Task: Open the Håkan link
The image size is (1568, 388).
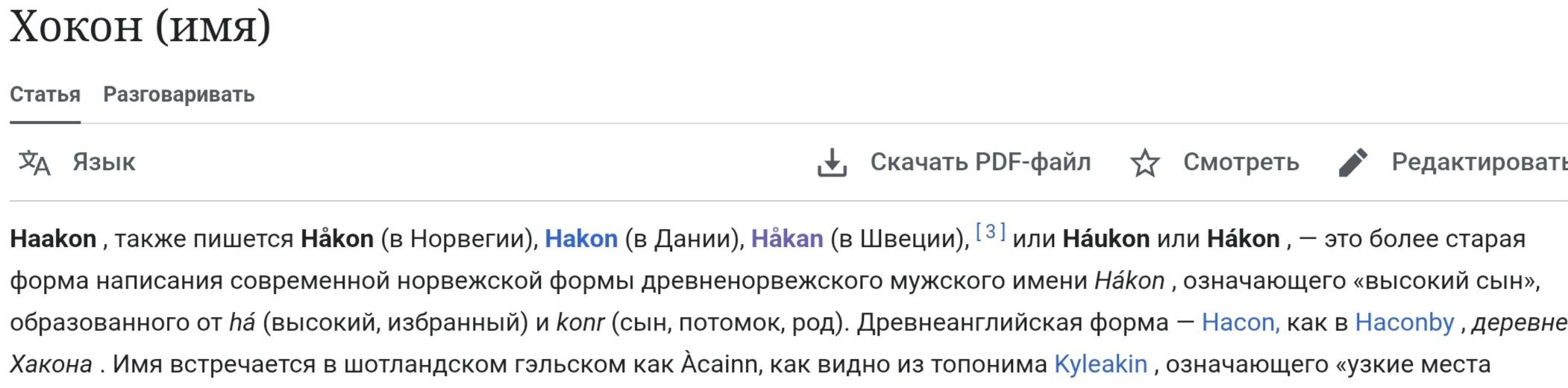Action: click(787, 239)
